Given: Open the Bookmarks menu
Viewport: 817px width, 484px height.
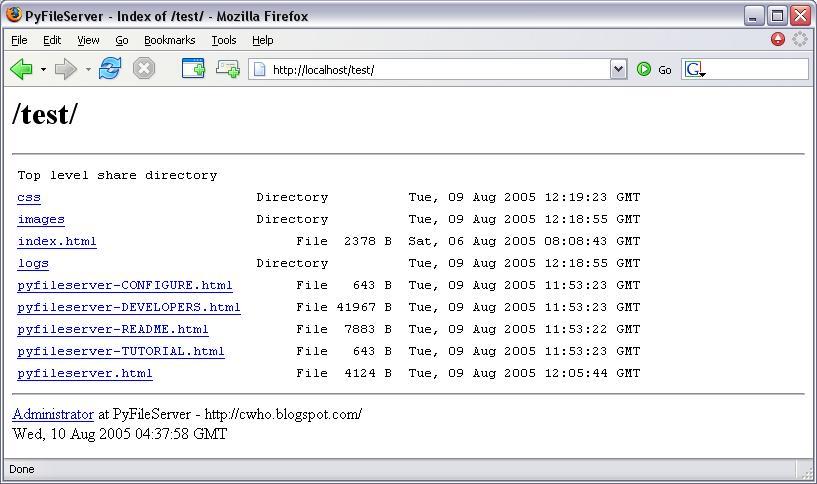Looking at the screenshot, I should (169, 40).
